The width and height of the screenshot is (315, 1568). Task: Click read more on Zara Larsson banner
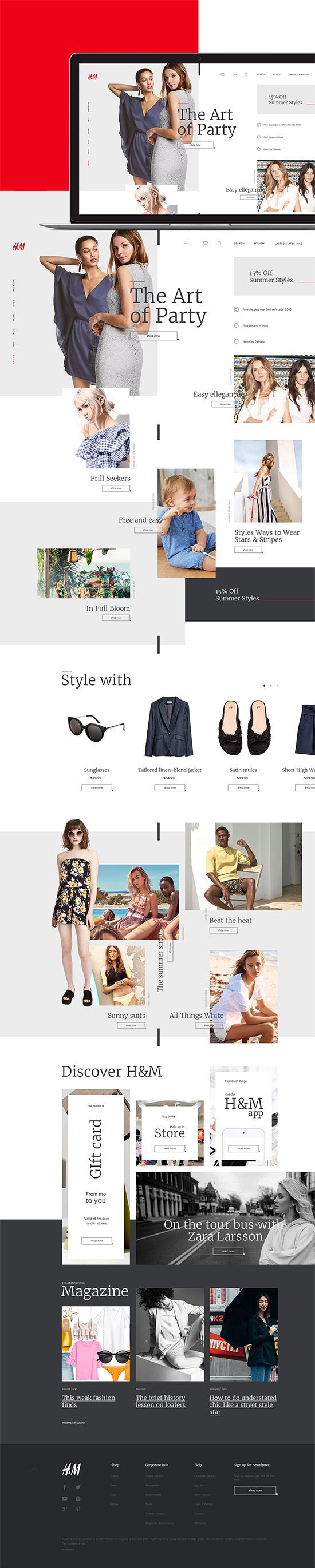pos(229,1251)
